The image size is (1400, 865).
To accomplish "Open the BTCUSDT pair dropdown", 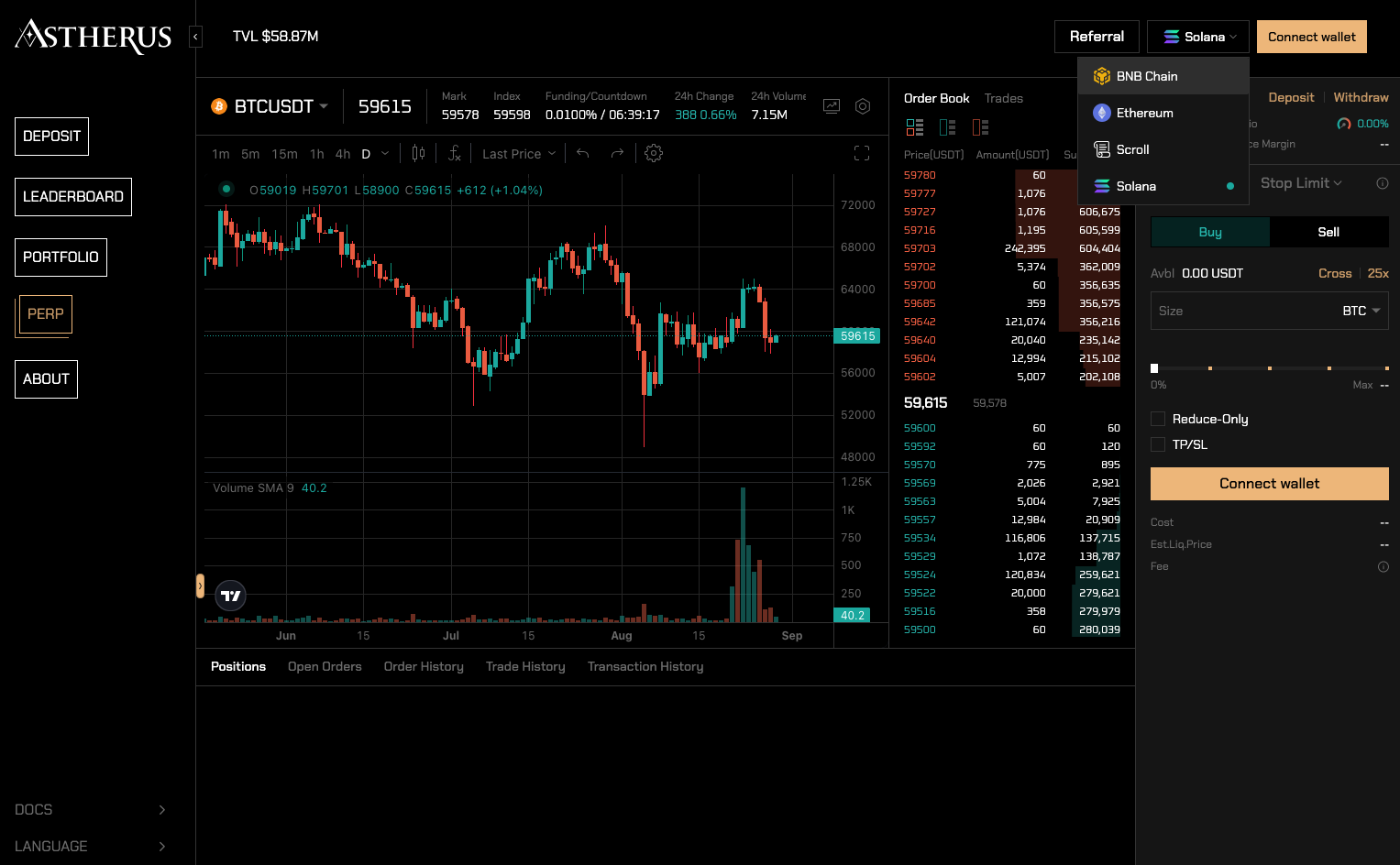I will (281, 106).
